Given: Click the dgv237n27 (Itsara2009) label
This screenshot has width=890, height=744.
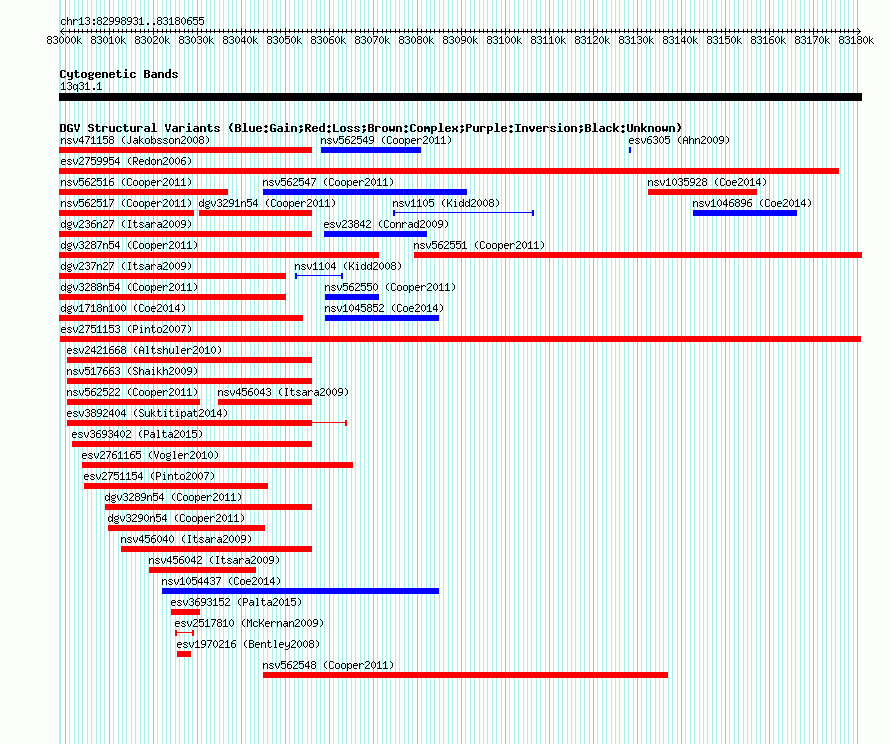Looking at the screenshot, I should click(126, 266).
